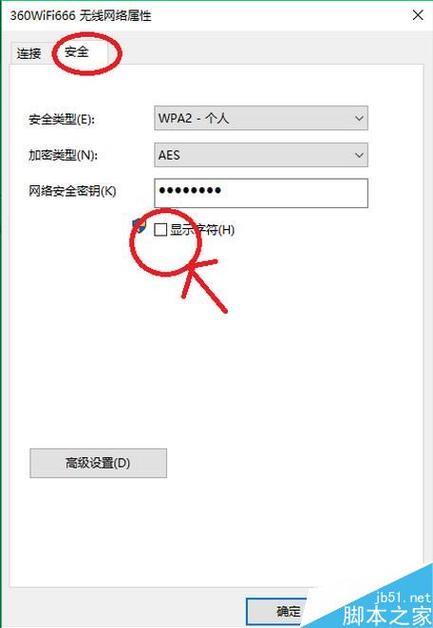This screenshot has height=628, width=433.
Task: Open 高级设置(D) advanced settings
Action: (98, 463)
